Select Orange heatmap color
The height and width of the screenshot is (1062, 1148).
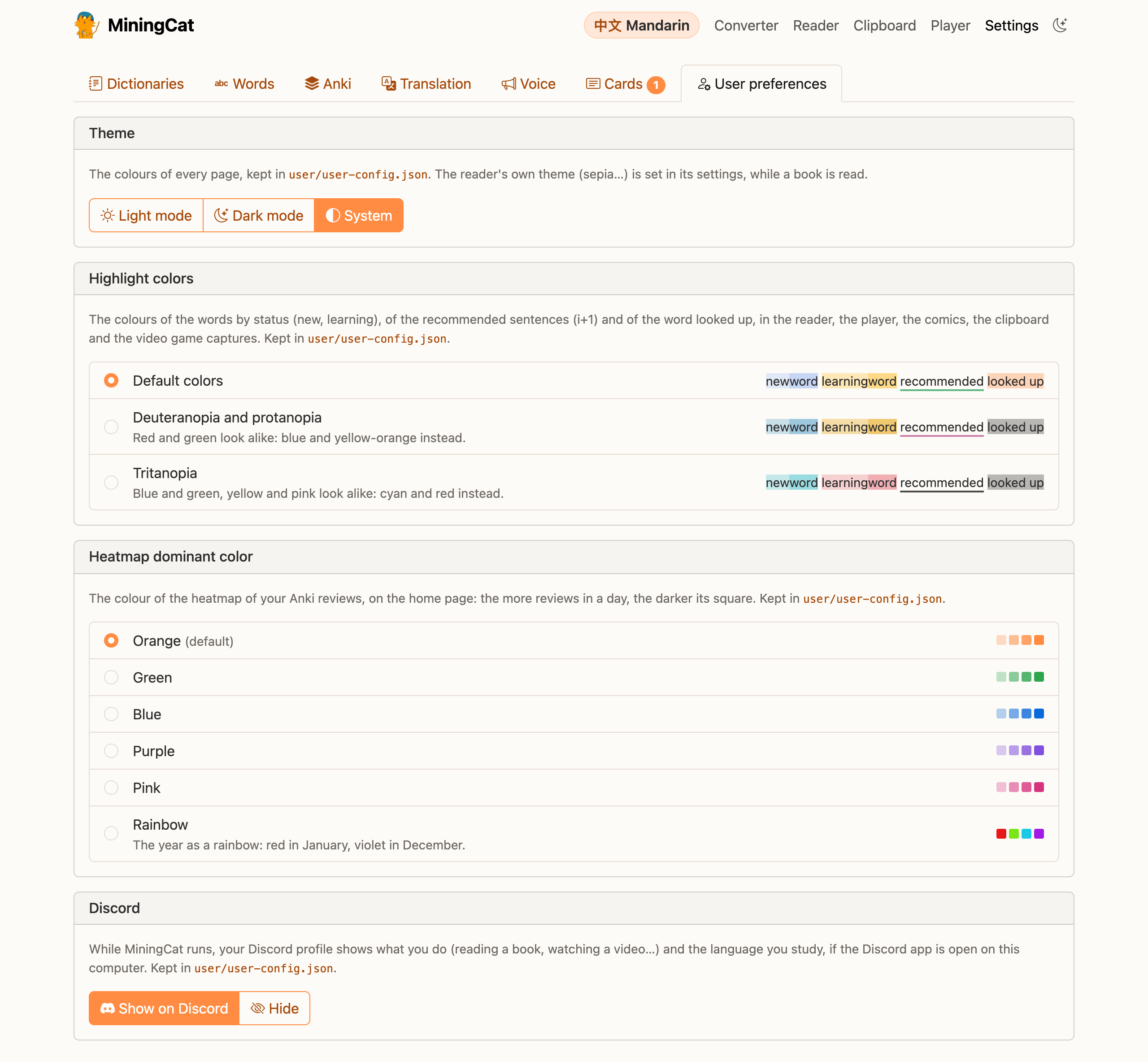[574, 641]
